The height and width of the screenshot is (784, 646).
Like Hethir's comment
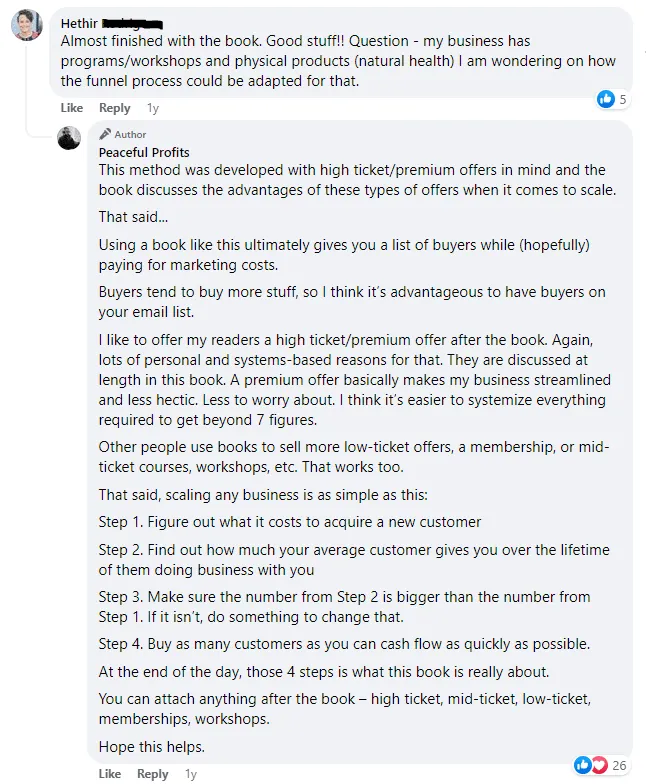pos(72,108)
